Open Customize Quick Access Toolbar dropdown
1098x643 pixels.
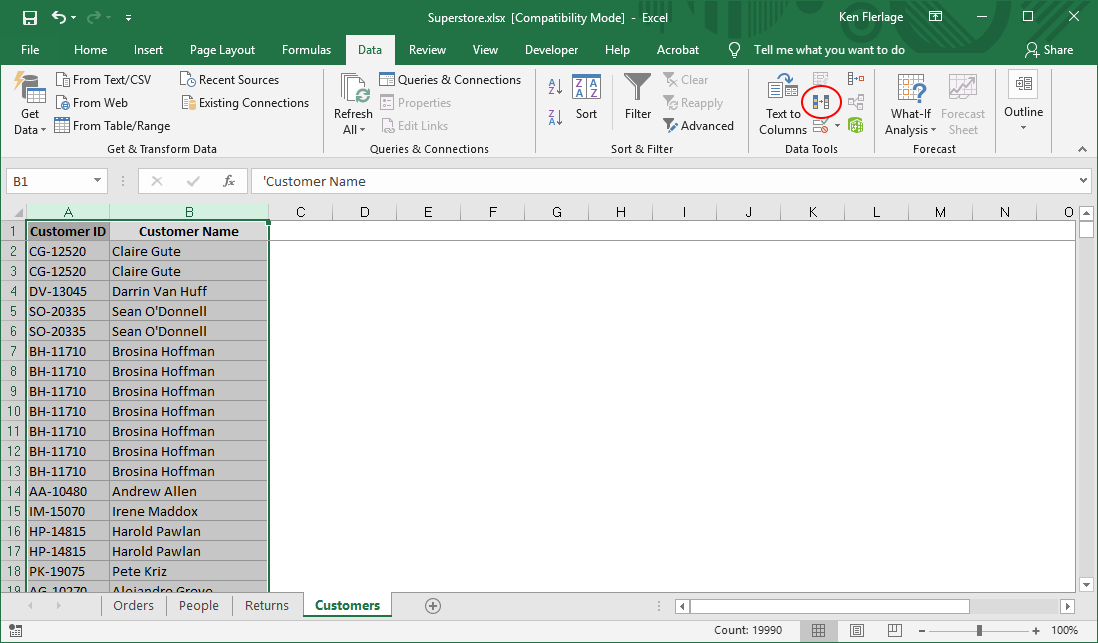click(128, 18)
